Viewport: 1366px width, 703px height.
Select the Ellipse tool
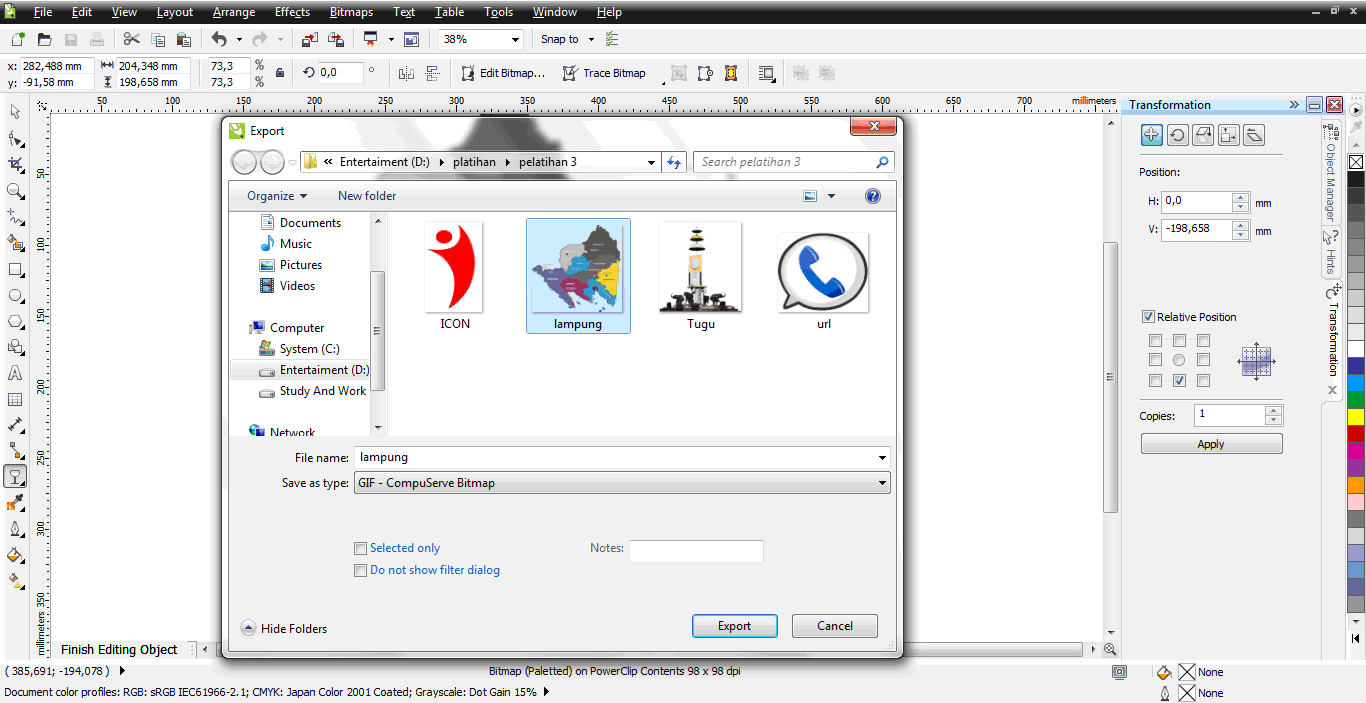(x=15, y=295)
